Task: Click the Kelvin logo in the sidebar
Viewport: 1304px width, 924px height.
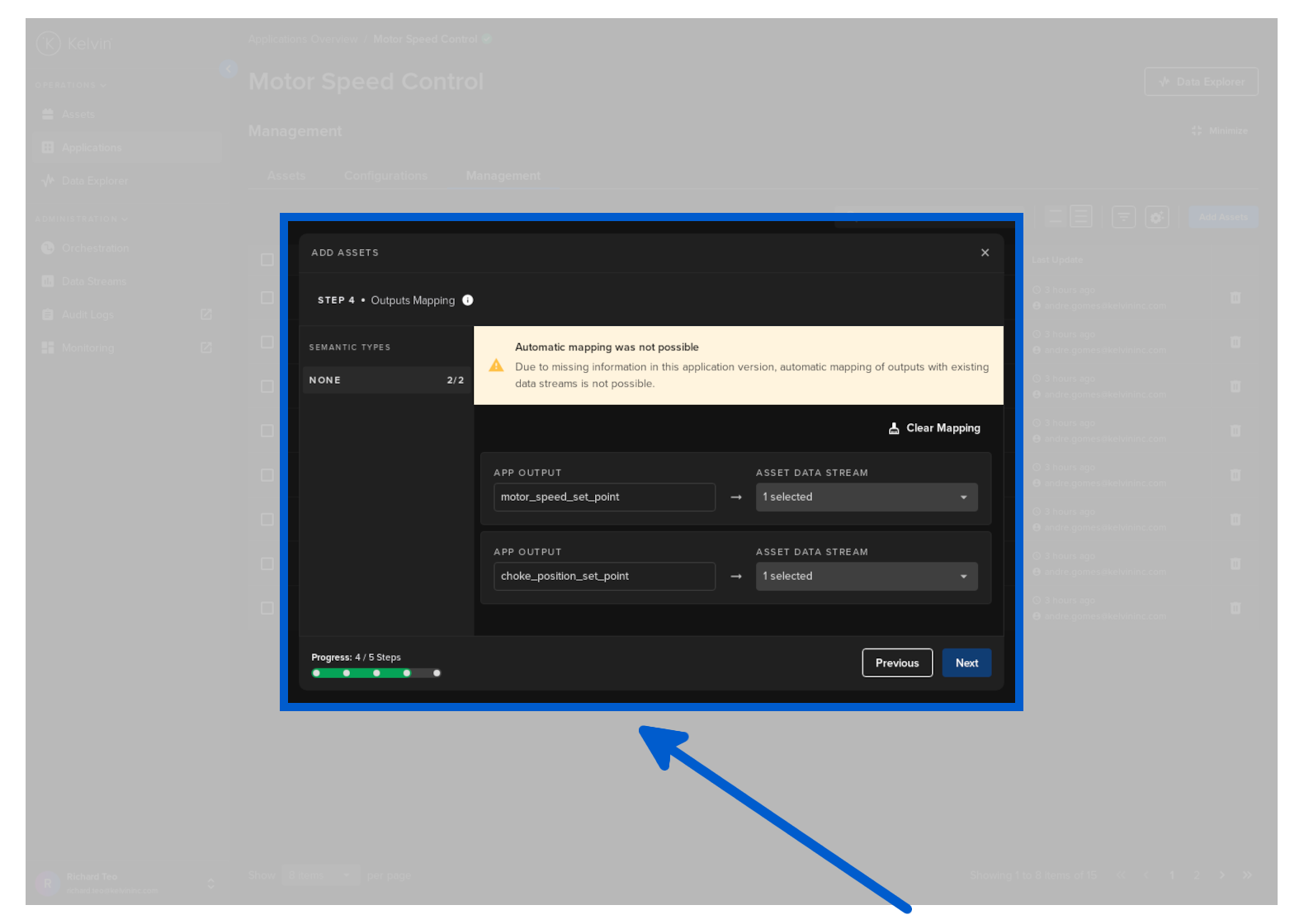Action: pos(49,43)
